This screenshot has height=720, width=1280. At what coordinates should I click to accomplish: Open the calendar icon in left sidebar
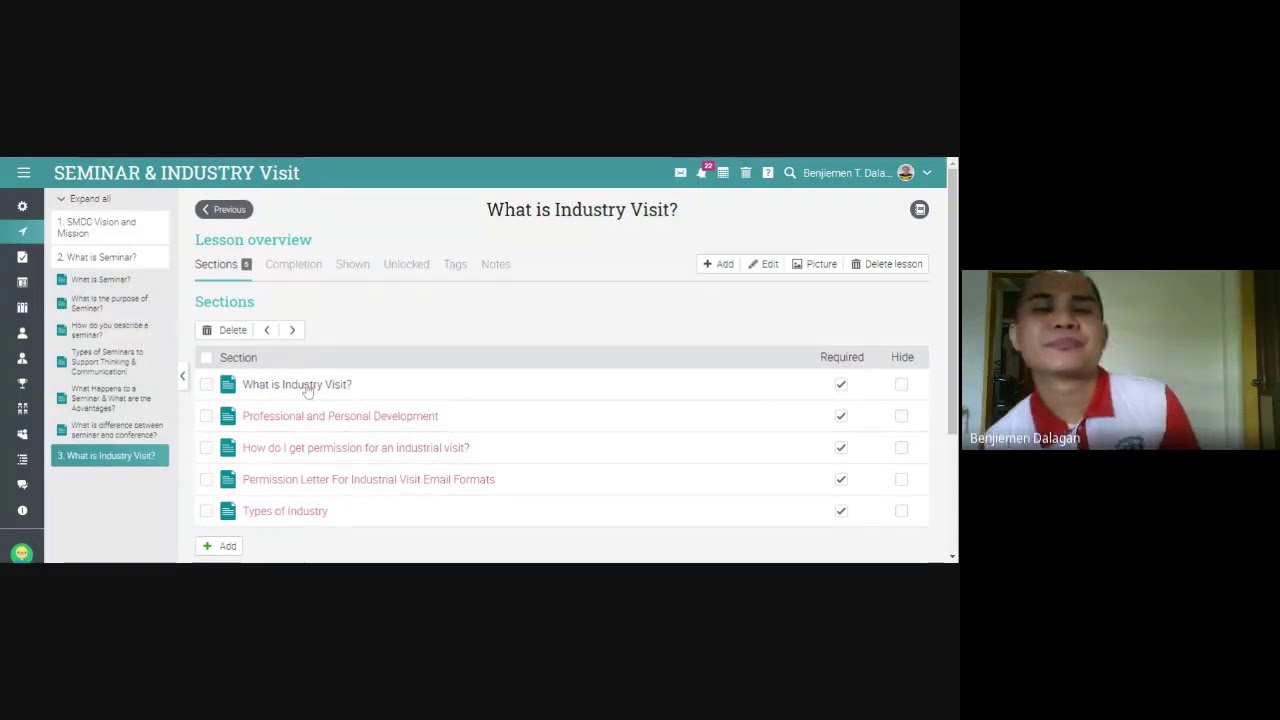(x=22, y=282)
